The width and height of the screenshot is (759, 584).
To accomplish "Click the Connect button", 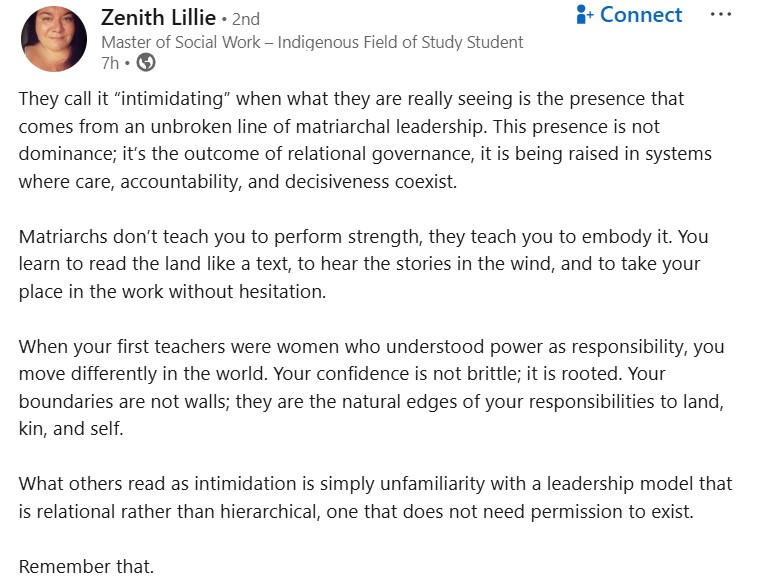I will 640,16.
